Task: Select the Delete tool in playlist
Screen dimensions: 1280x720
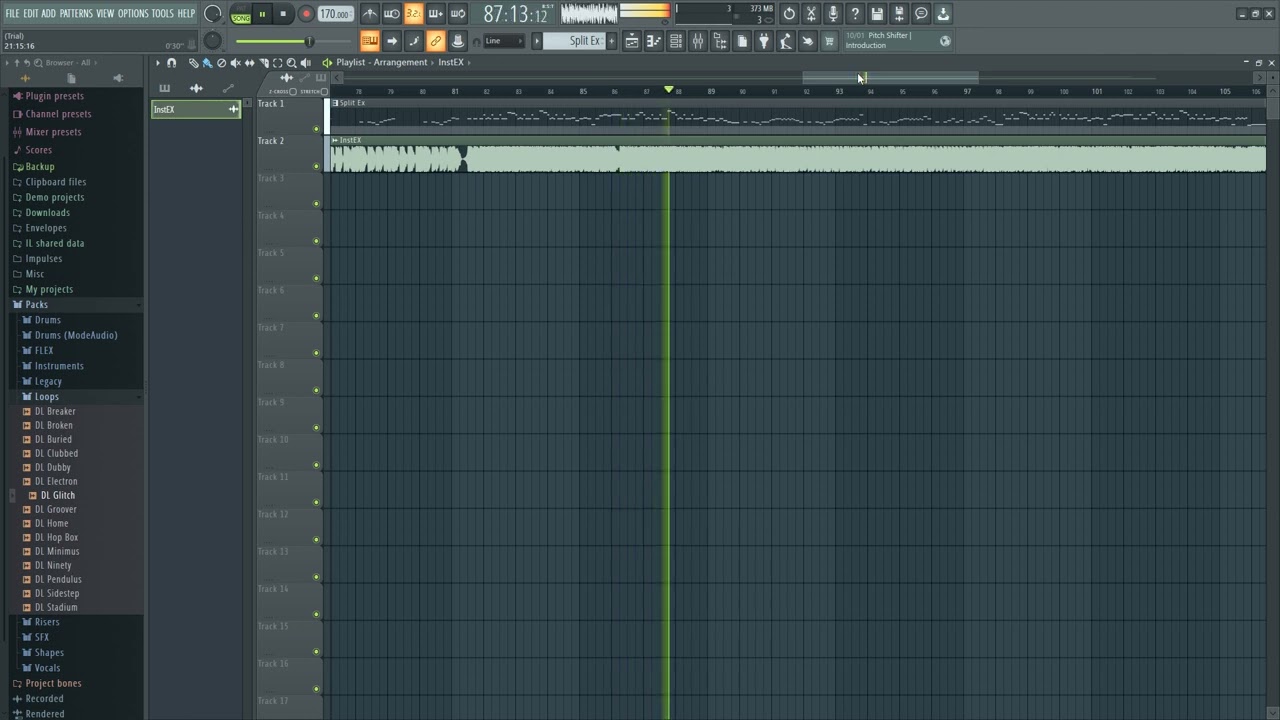Action: click(x=221, y=63)
